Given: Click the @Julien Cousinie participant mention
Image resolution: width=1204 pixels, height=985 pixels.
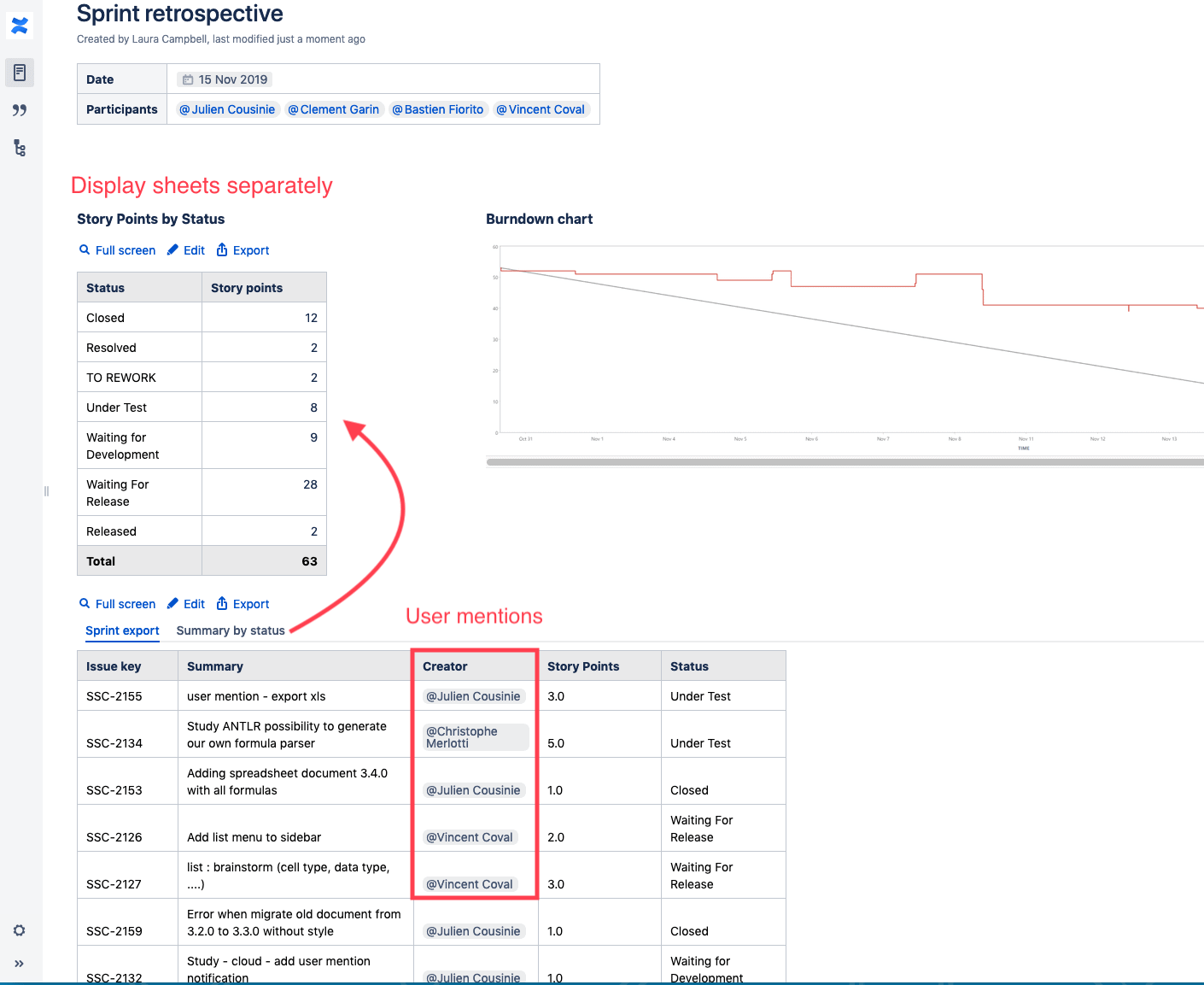Looking at the screenshot, I should pos(227,109).
